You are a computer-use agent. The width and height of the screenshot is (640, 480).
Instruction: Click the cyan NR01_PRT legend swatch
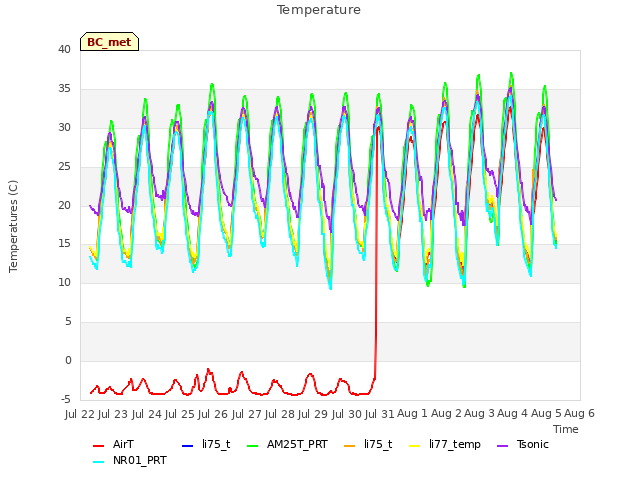98,461
